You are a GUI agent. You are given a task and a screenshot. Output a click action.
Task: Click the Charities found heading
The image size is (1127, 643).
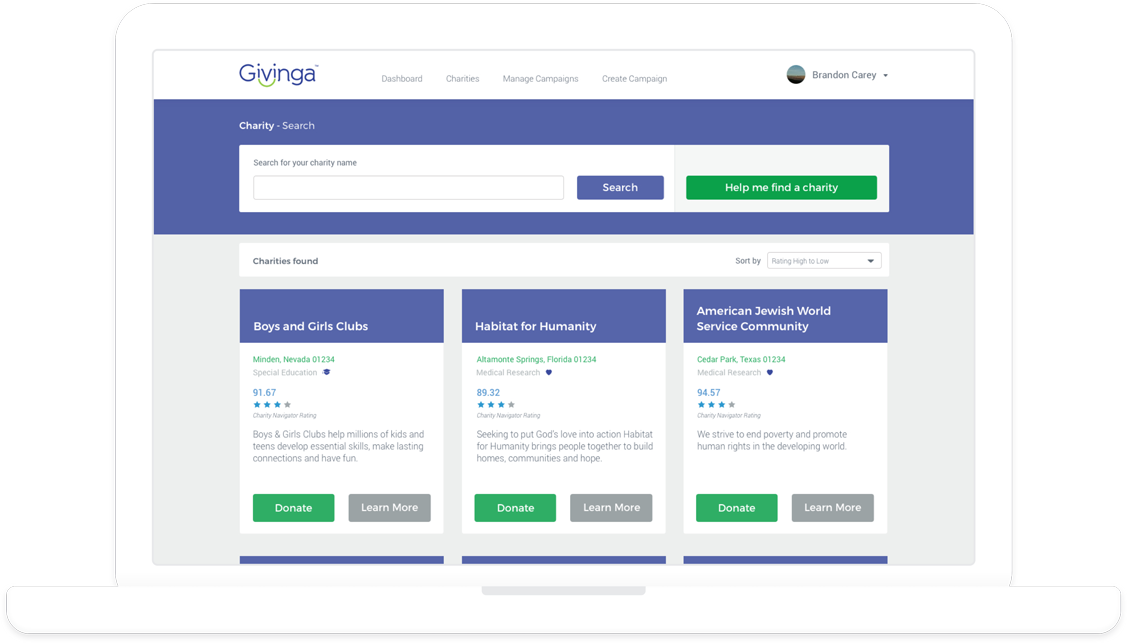pos(285,261)
